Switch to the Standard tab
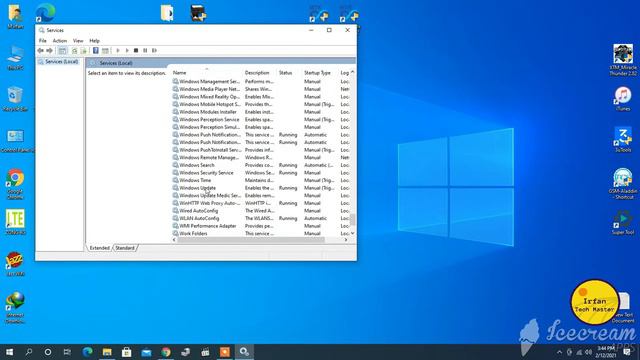 pos(125,248)
